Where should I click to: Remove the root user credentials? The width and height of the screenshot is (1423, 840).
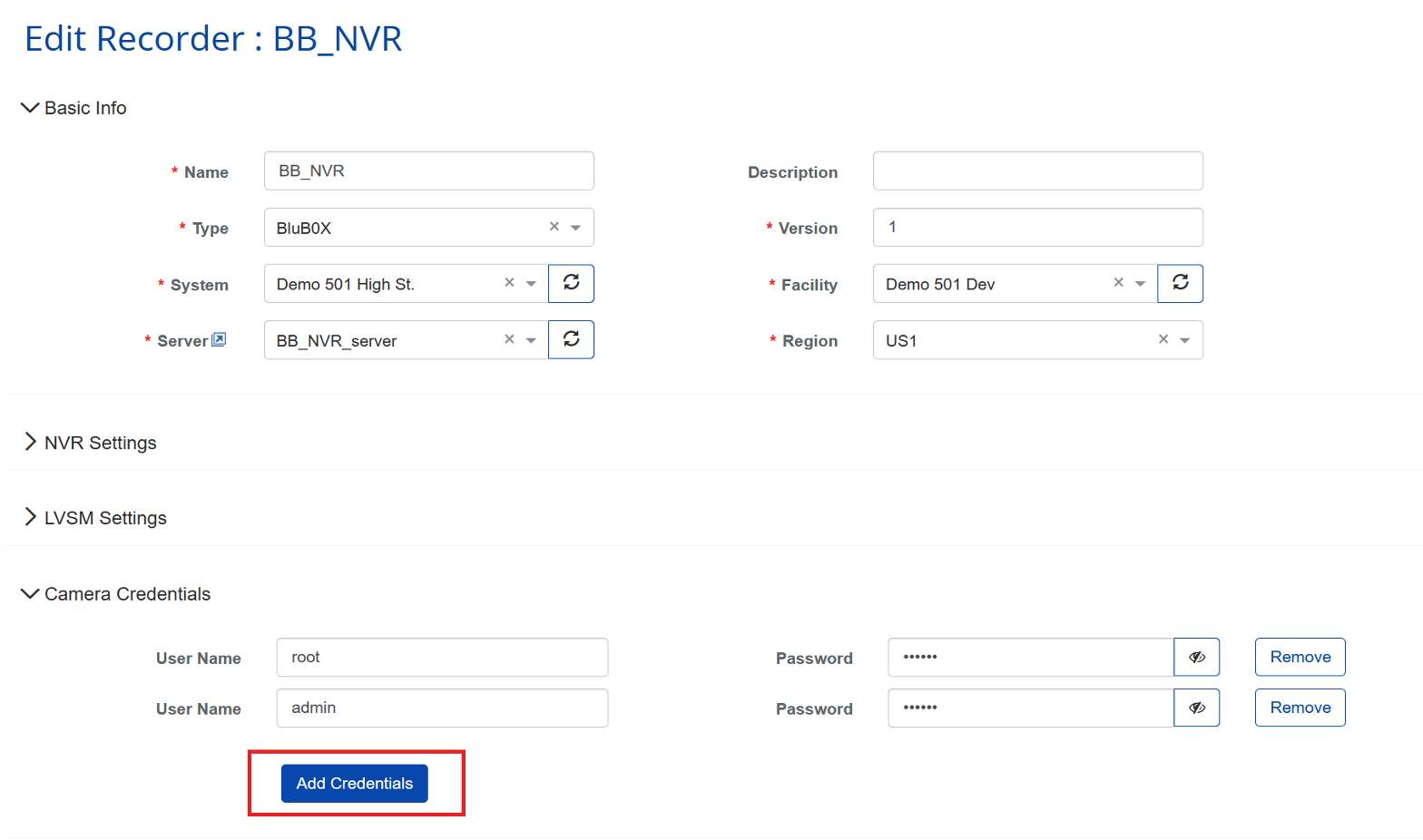(x=1300, y=657)
